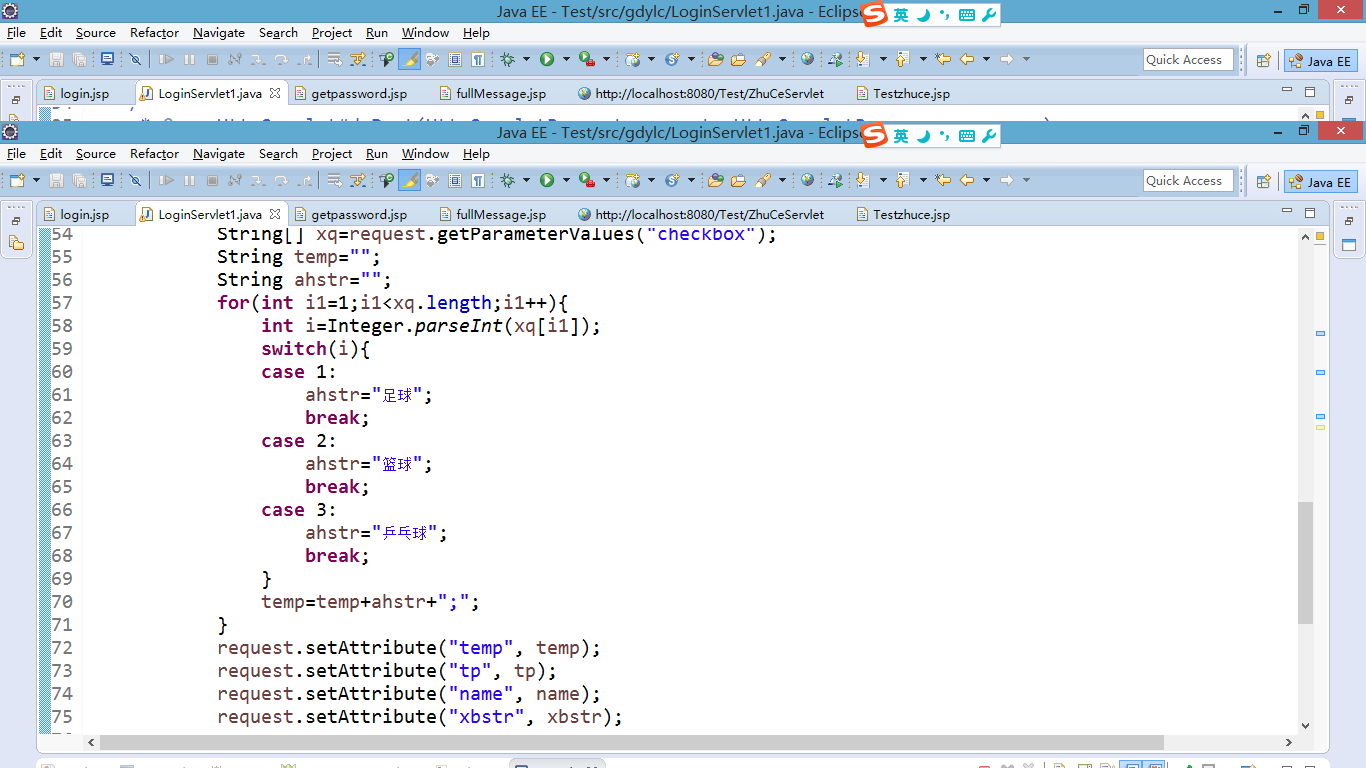This screenshot has height=768, width=1366.
Task: Toggle Show Whitespace pilcrow in front window toolbar
Action: 478,180
